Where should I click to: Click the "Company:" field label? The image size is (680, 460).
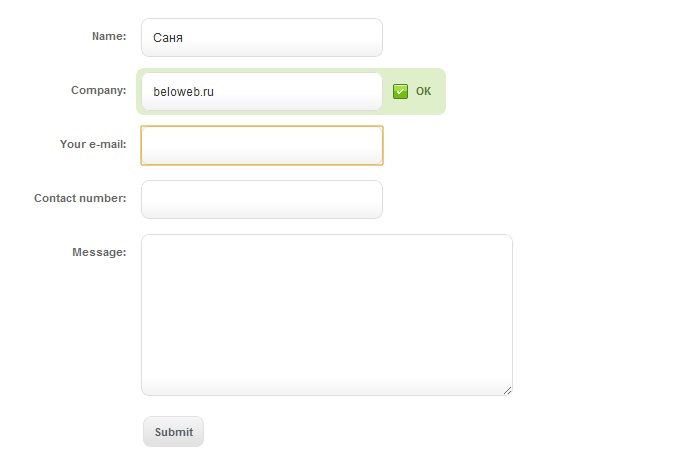click(98, 90)
